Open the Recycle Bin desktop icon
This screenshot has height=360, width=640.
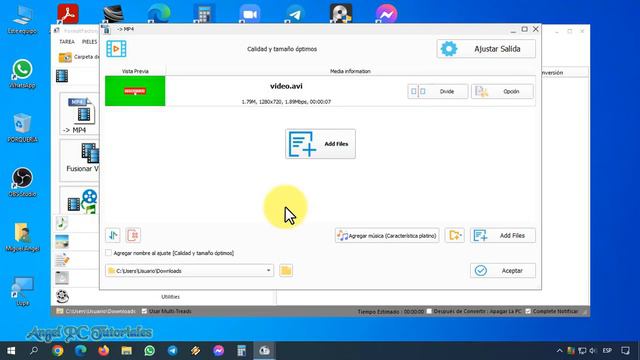[22, 128]
